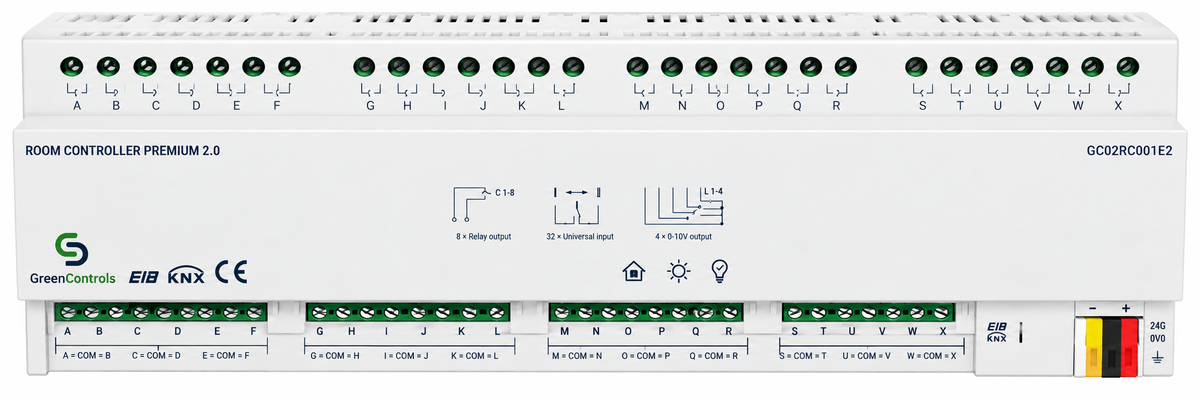Click the model number "GC02RC001E2"
The width and height of the screenshot is (1200, 400).
click(1129, 150)
